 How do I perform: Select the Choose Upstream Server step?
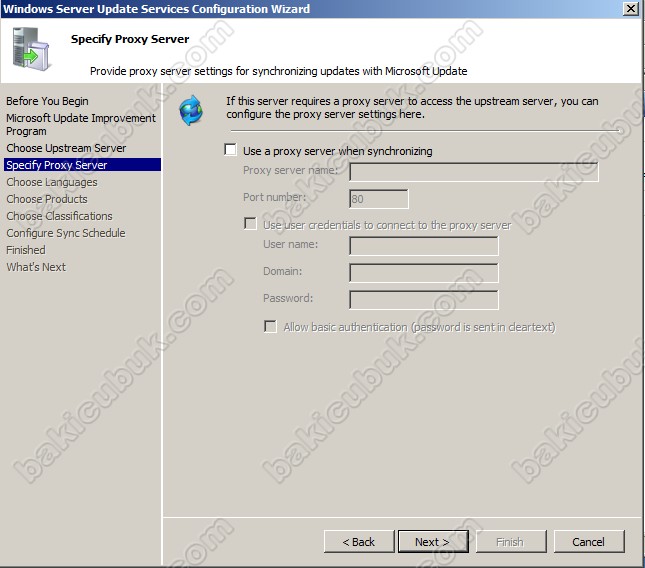[66, 148]
